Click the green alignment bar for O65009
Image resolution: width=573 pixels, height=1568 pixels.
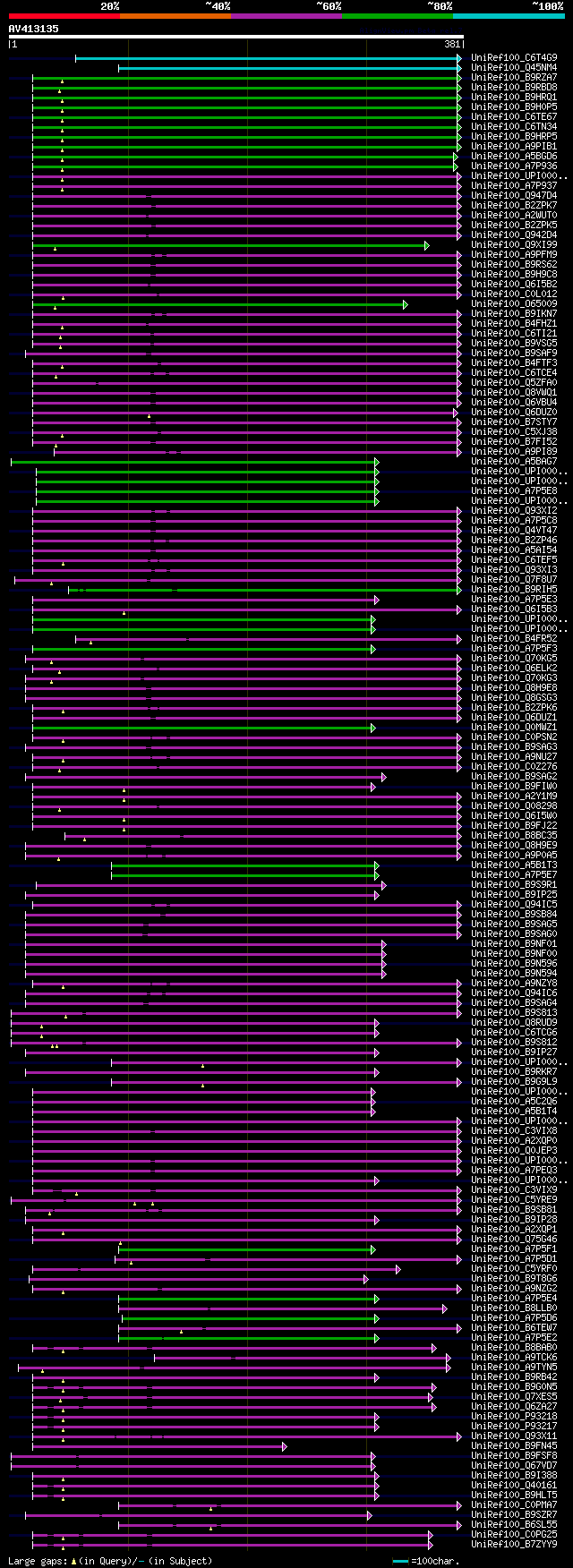218,304
